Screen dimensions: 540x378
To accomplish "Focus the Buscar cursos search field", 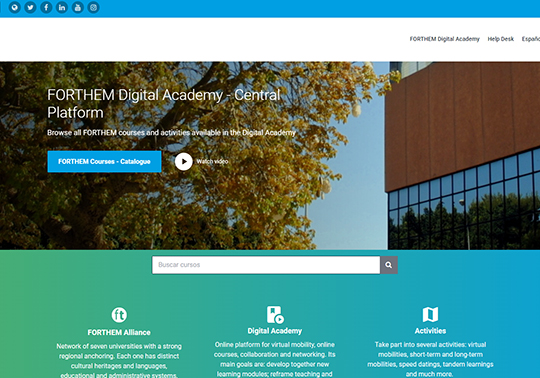I will [266, 265].
